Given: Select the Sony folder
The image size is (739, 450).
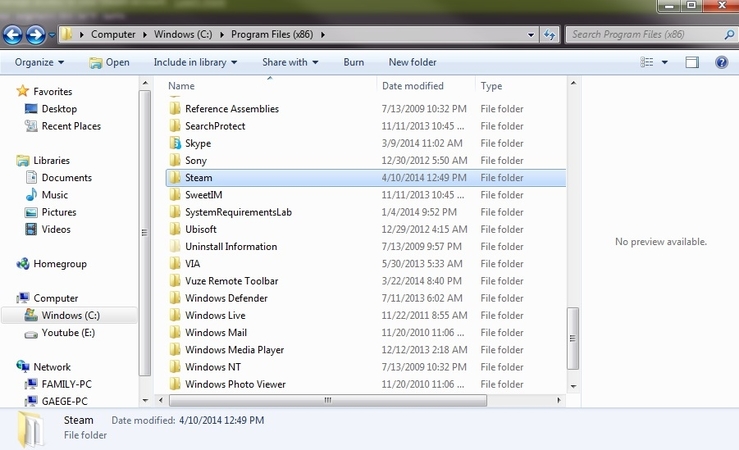Looking at the screenshot, I should pyautogui.click(x=196, y=160).
